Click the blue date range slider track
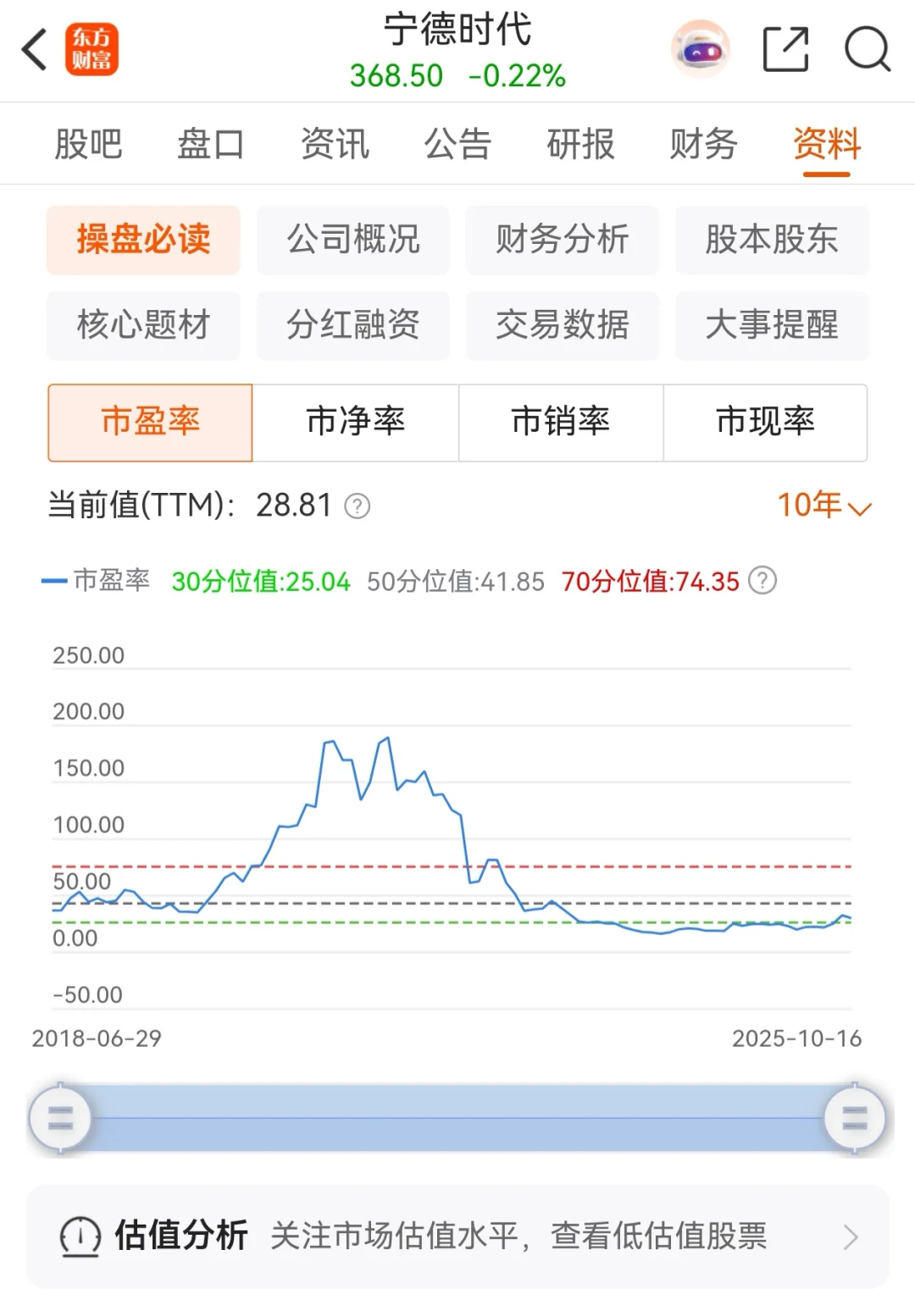The width and height of the screenshot is (915, 1316). tap(457, 1118)
